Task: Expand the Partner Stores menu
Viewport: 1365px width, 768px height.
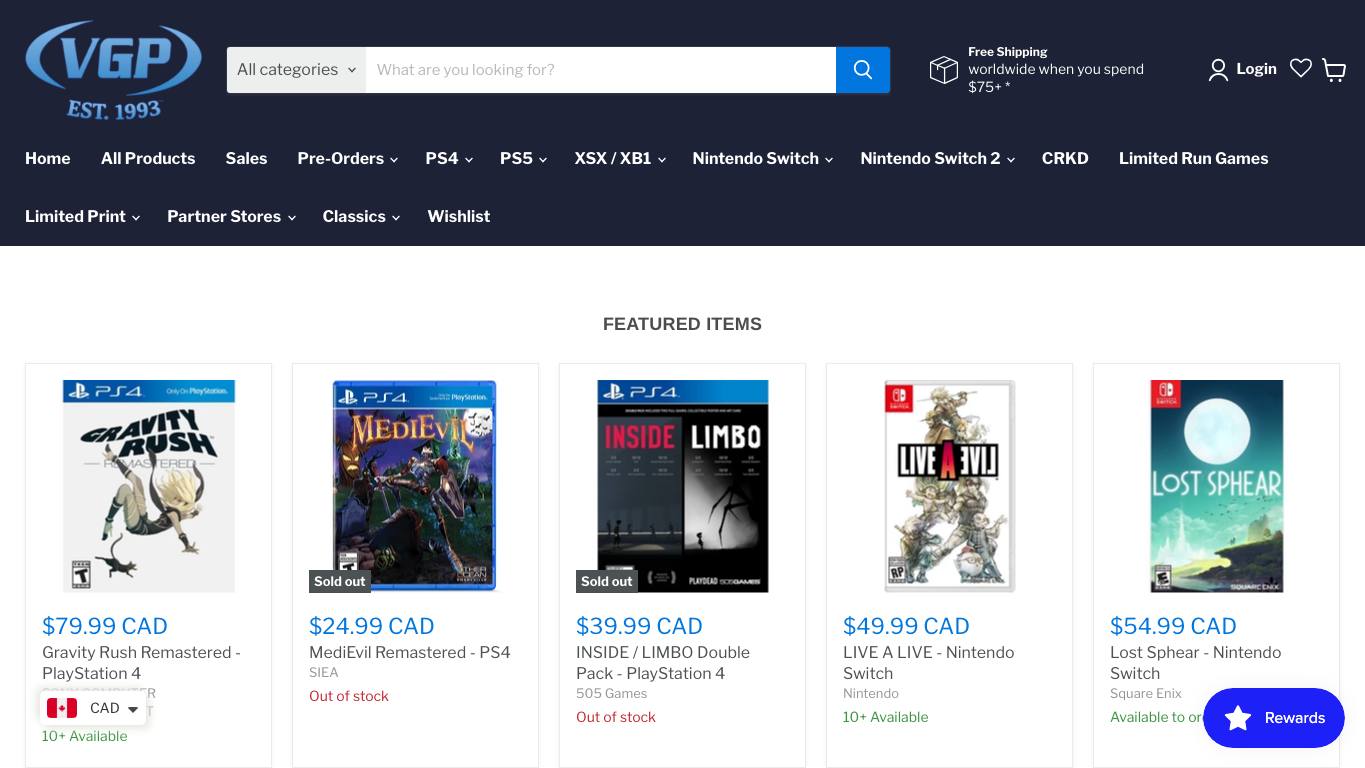Action: pyautogui.click(x=231, y=217)
